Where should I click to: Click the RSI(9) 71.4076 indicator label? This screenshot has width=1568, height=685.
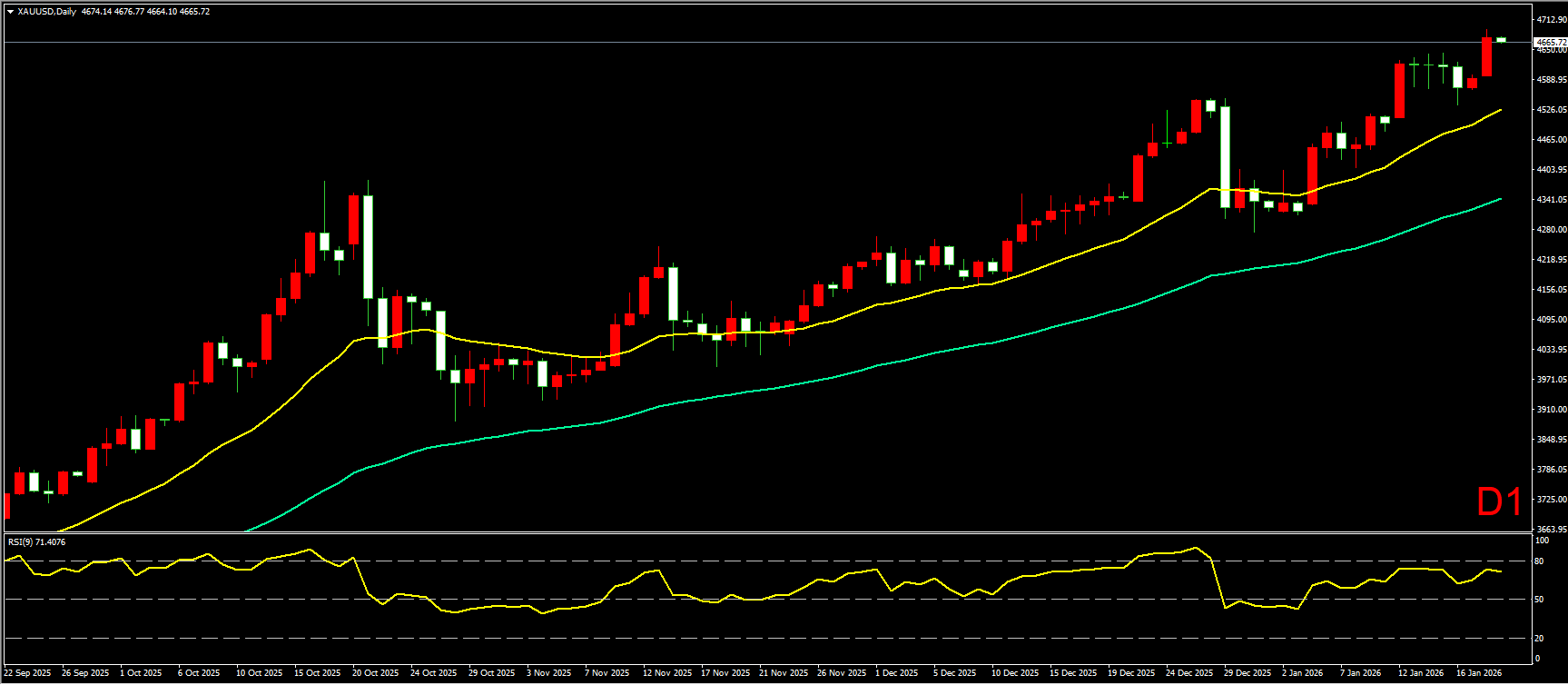point(36,542)
